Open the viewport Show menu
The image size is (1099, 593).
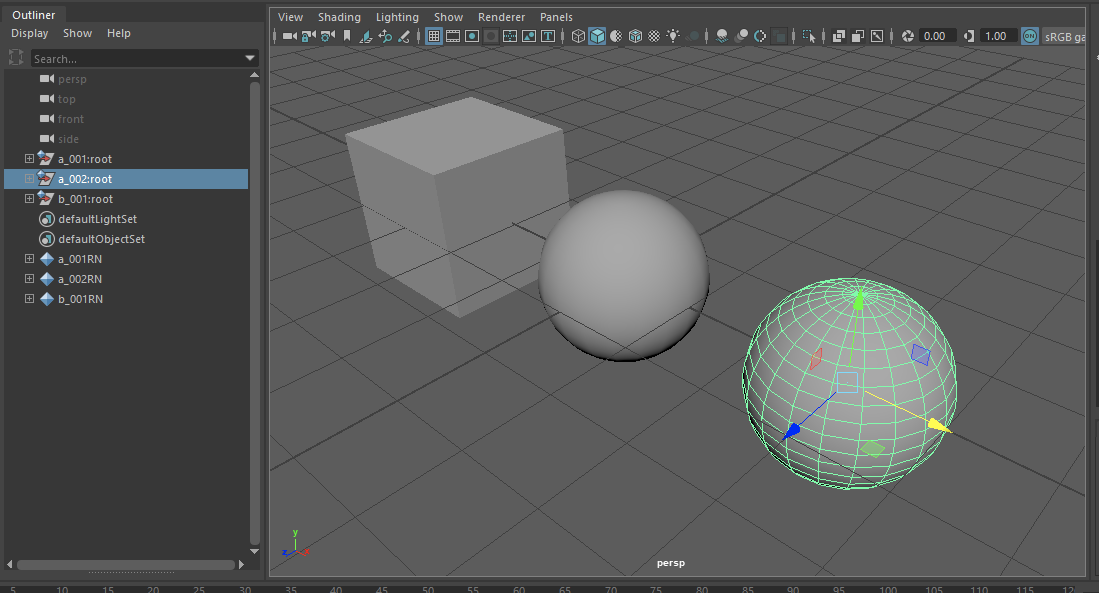pos(448,17)
